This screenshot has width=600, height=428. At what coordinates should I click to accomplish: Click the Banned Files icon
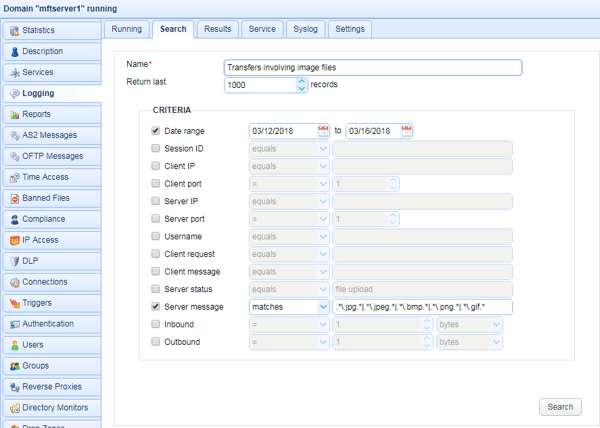click(15, 199)
